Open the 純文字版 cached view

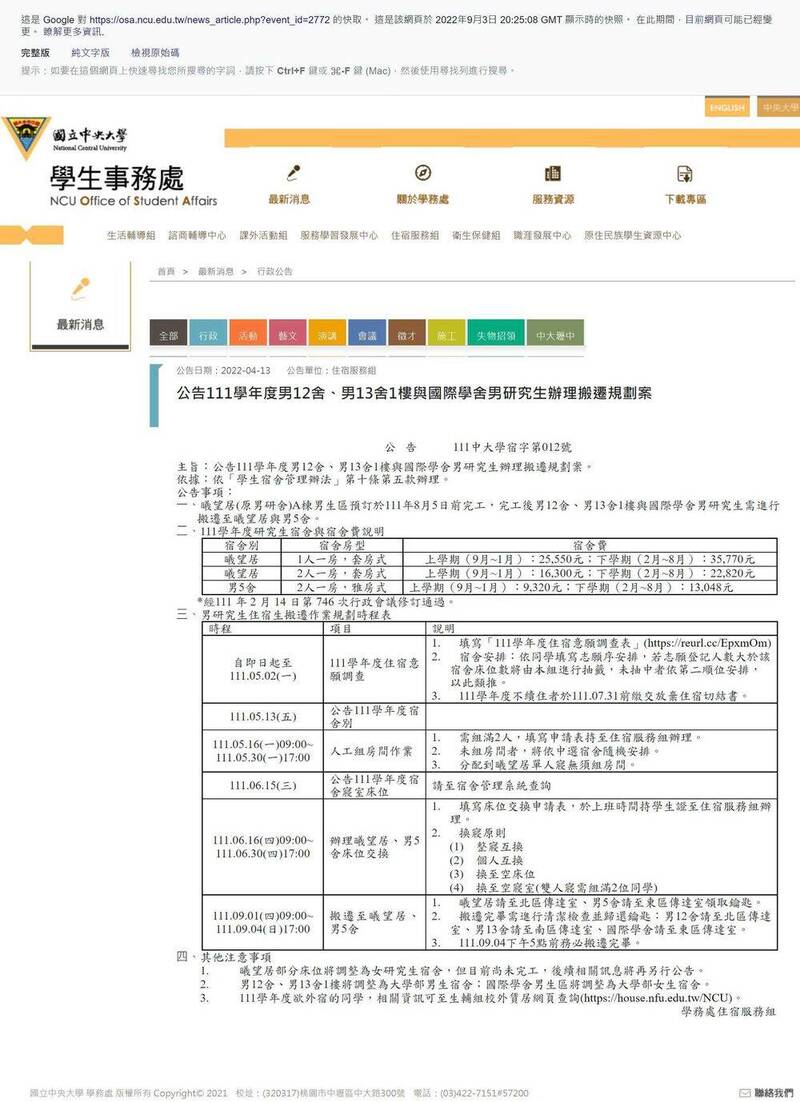click(x=91, y=53)
